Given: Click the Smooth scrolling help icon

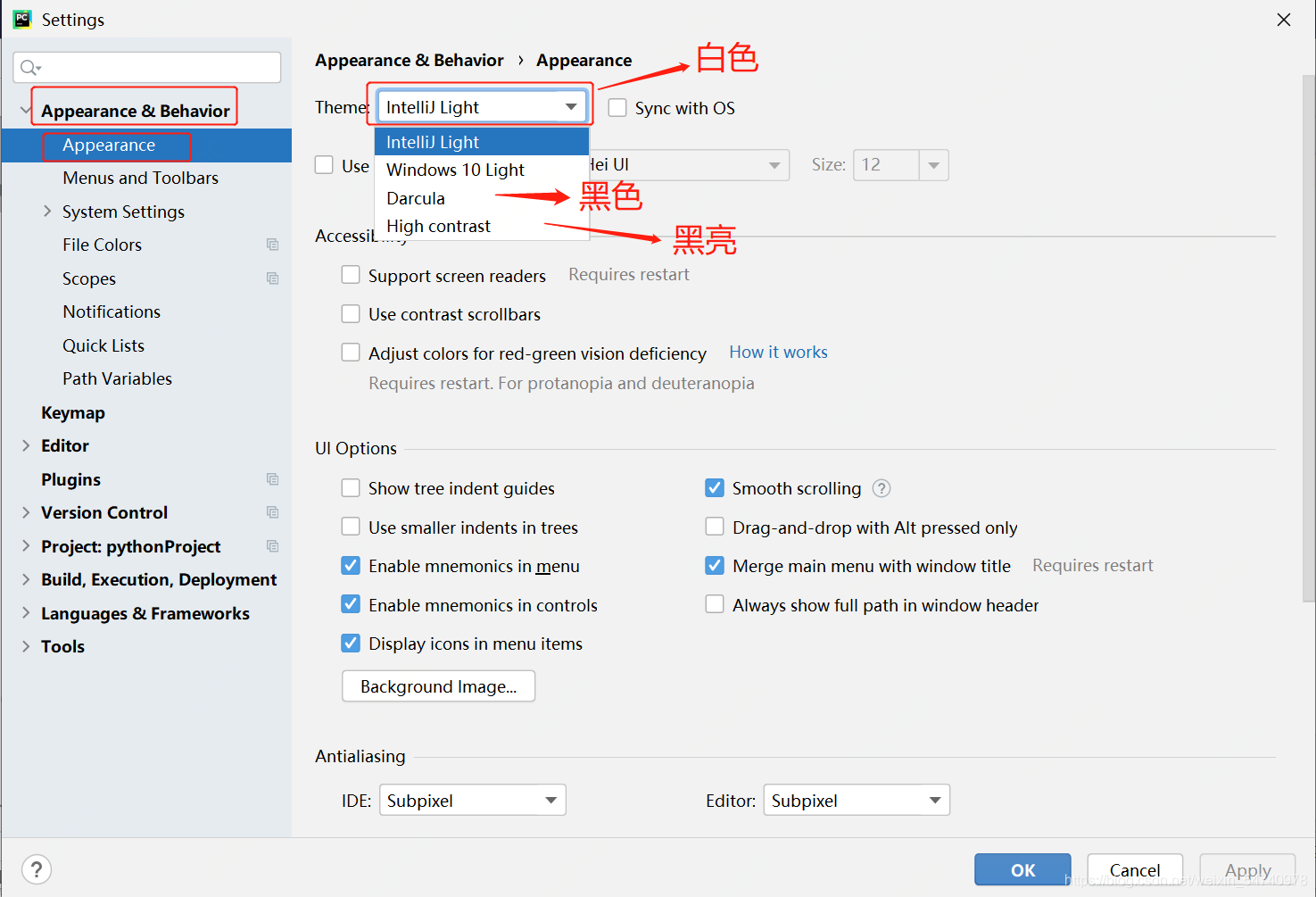Looking at the screenshot, I should [x=881, y=488].
